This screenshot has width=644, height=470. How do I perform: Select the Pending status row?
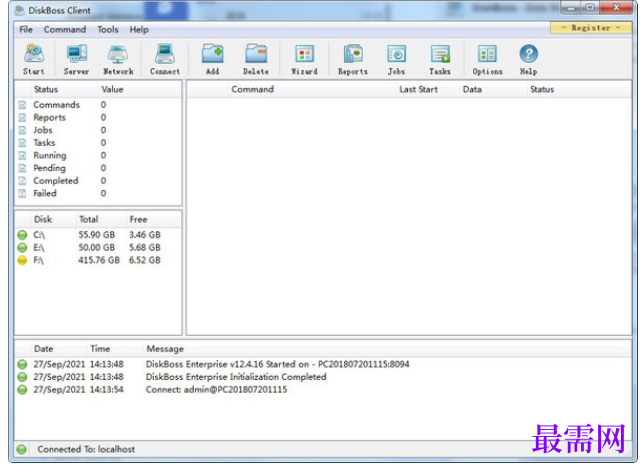98,168
